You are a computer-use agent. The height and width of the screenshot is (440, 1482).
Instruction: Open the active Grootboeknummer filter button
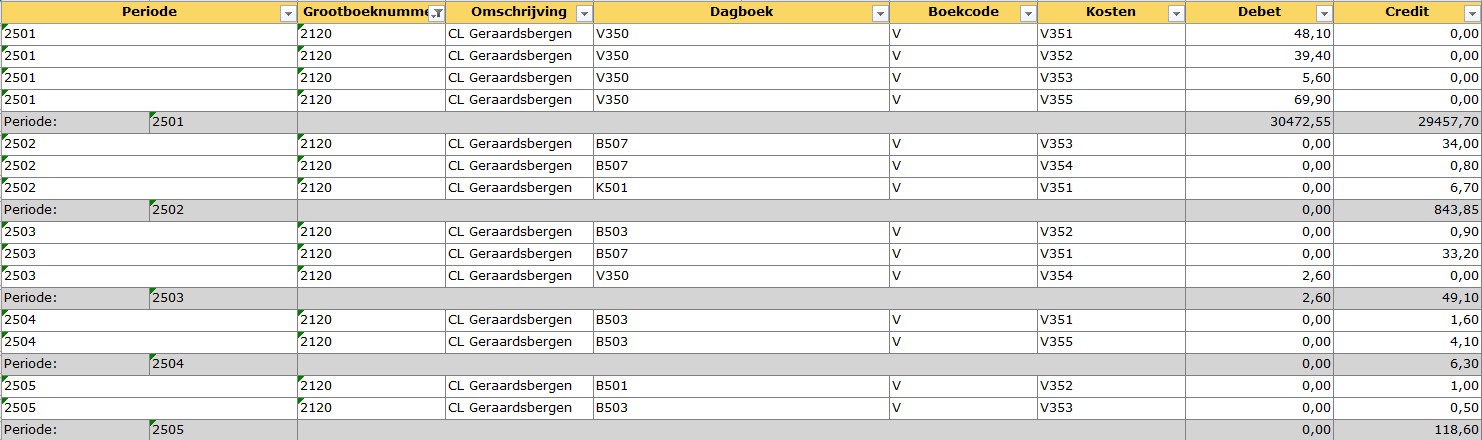tap(436, 13)
